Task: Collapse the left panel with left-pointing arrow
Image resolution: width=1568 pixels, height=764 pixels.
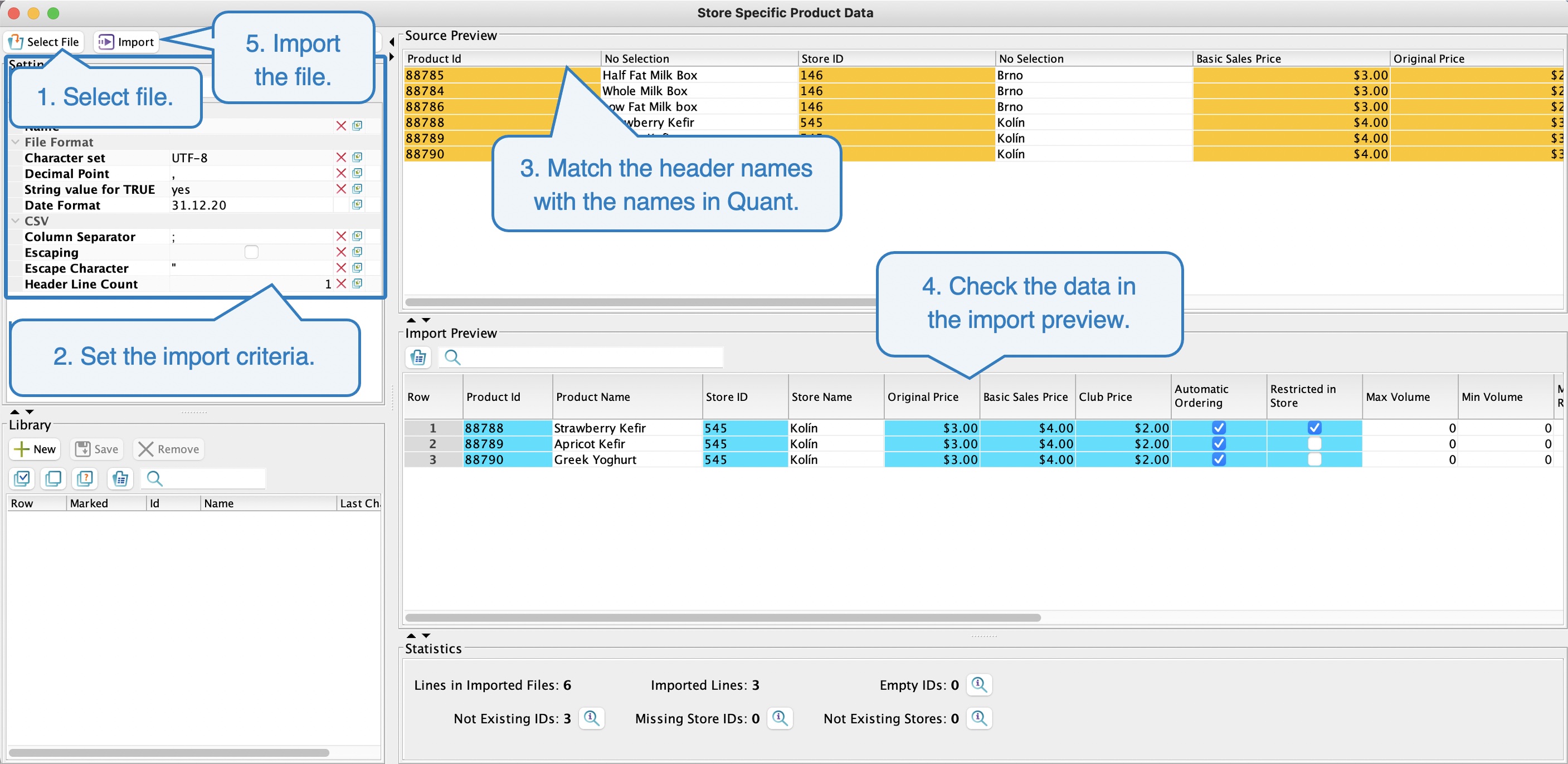Action: 391,42
